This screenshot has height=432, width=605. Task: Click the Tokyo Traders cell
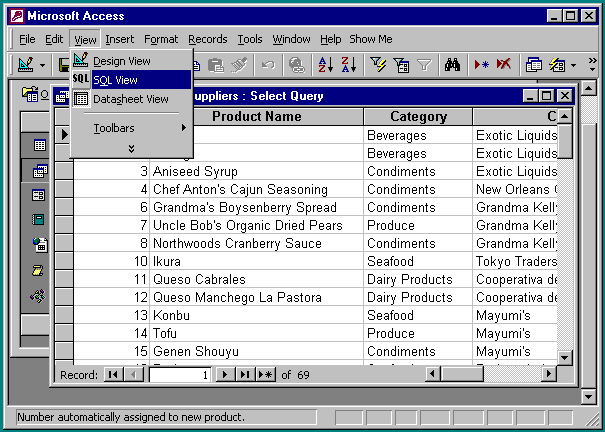(515, 261)
